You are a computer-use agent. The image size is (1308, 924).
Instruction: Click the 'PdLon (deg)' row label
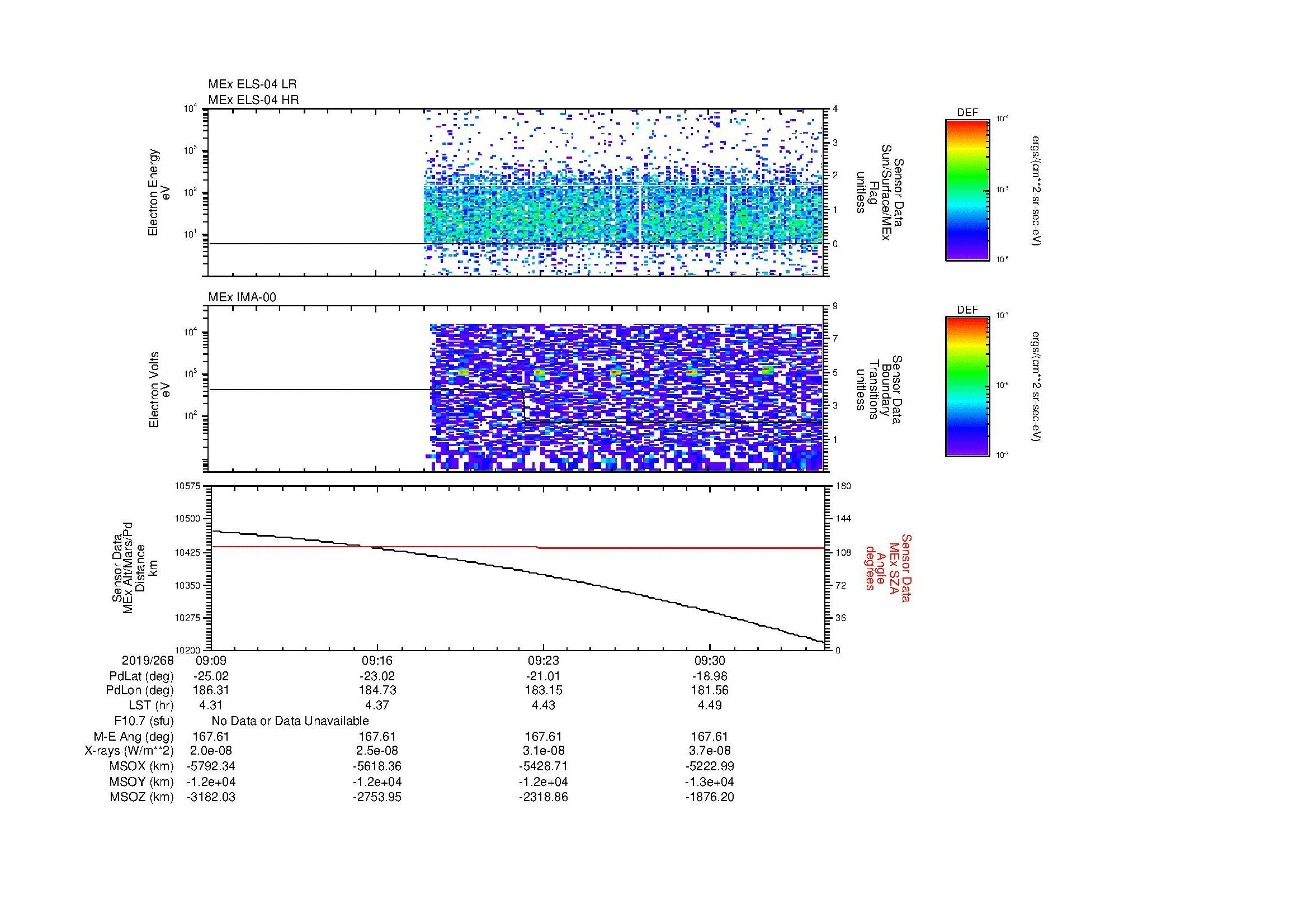click(x=140, y=690)
